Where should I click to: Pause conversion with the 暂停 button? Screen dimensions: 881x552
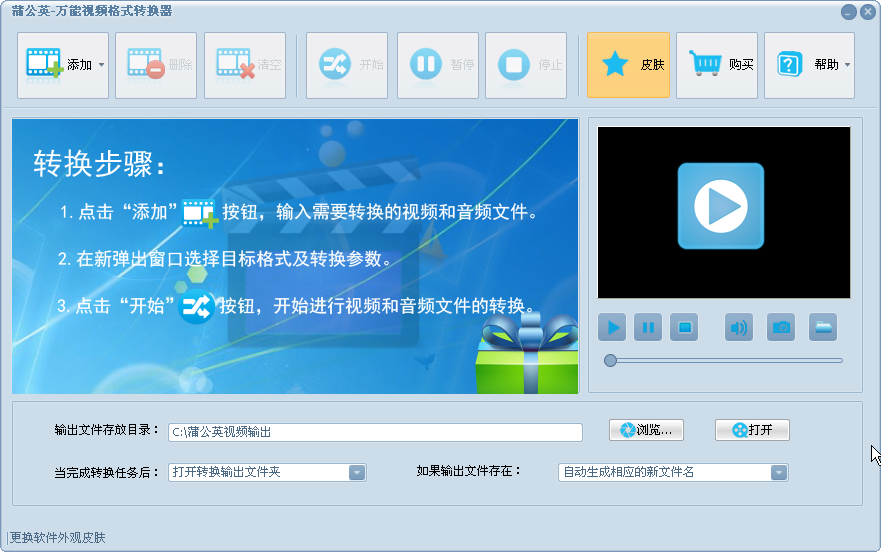pyautogui.click(x=438, y=65)
